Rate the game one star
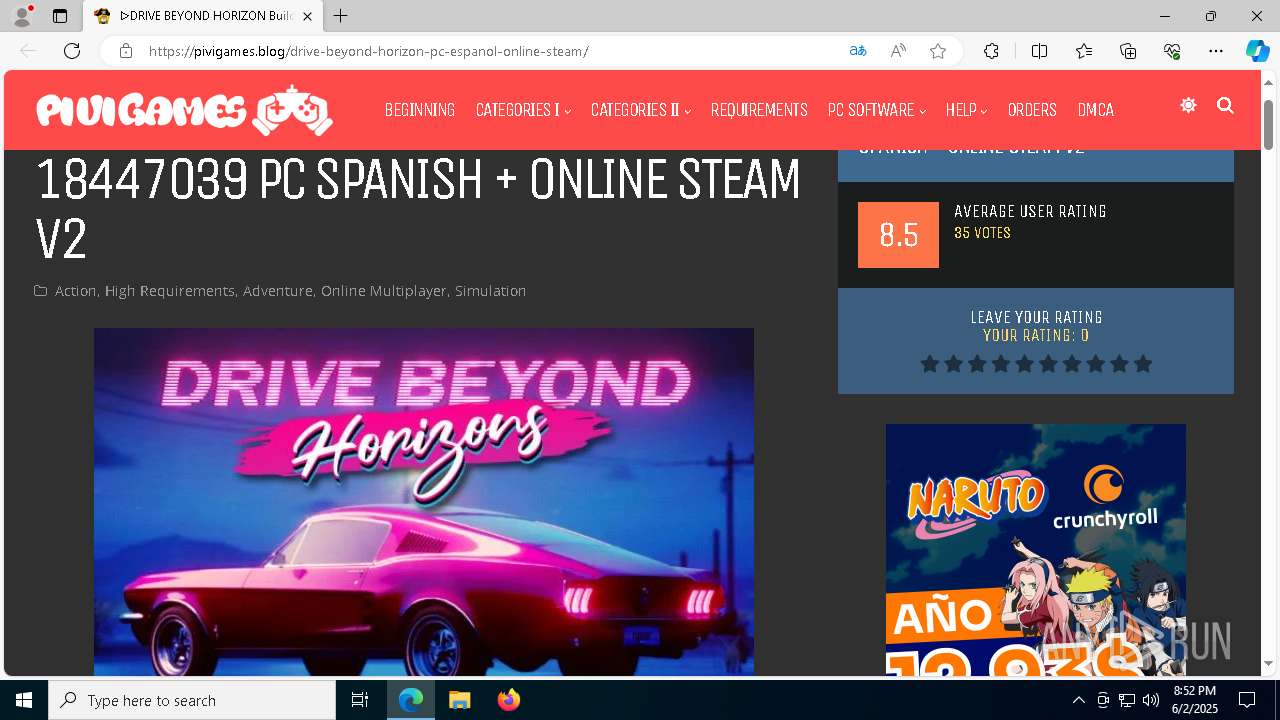Screen dimensions: 1280x720 pyautogui.click(x=930, y=364)
